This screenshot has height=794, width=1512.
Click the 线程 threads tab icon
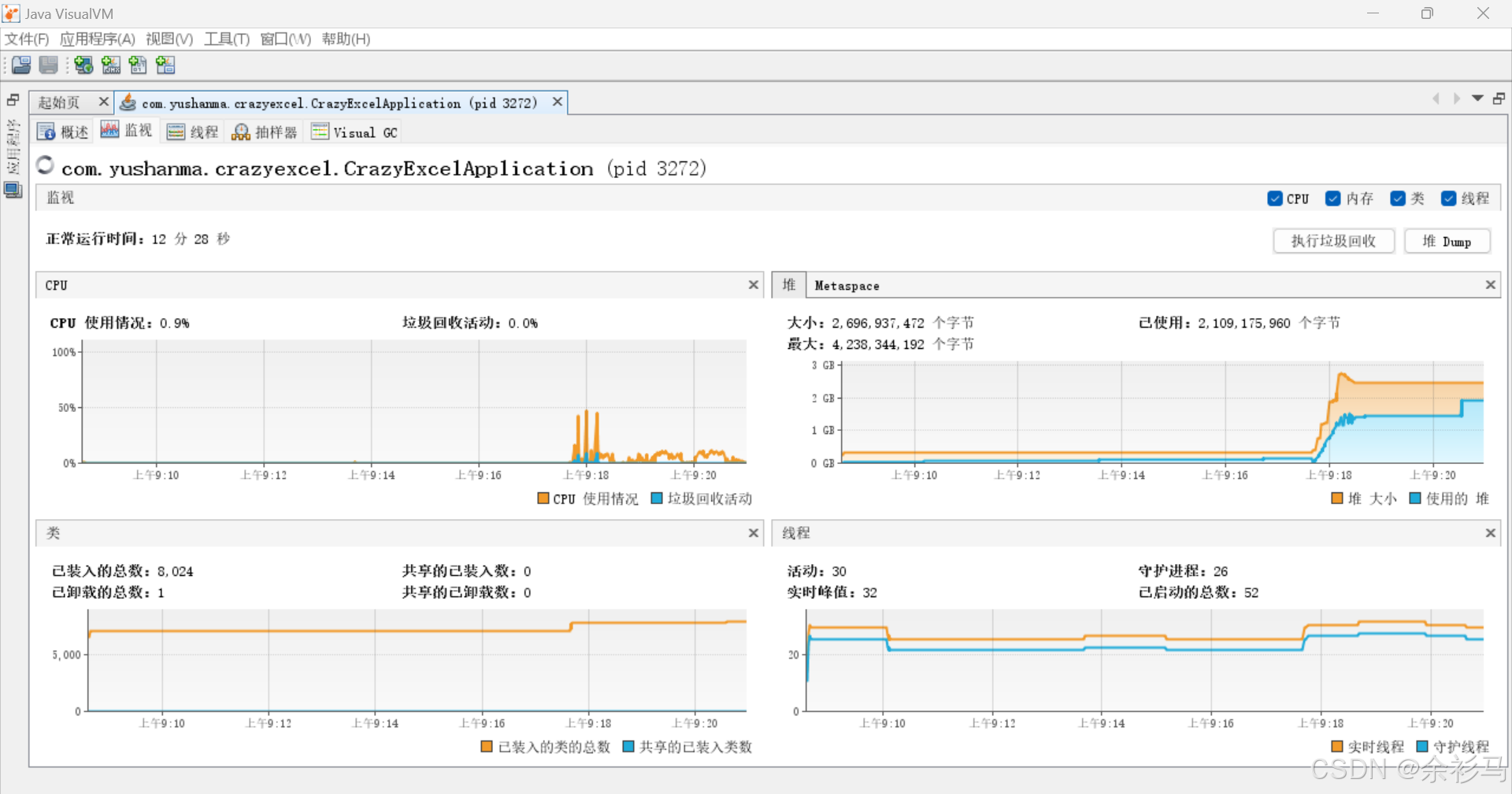click(x=176, y=132)
